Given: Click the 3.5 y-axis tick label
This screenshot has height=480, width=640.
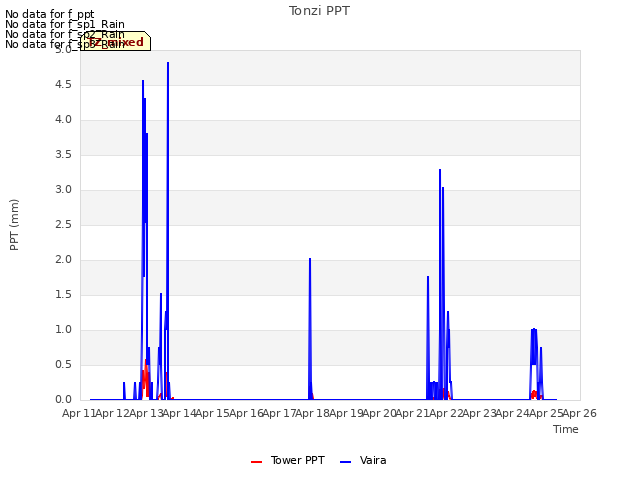Looking at the screenshot, I should click(x=63, y=155).
